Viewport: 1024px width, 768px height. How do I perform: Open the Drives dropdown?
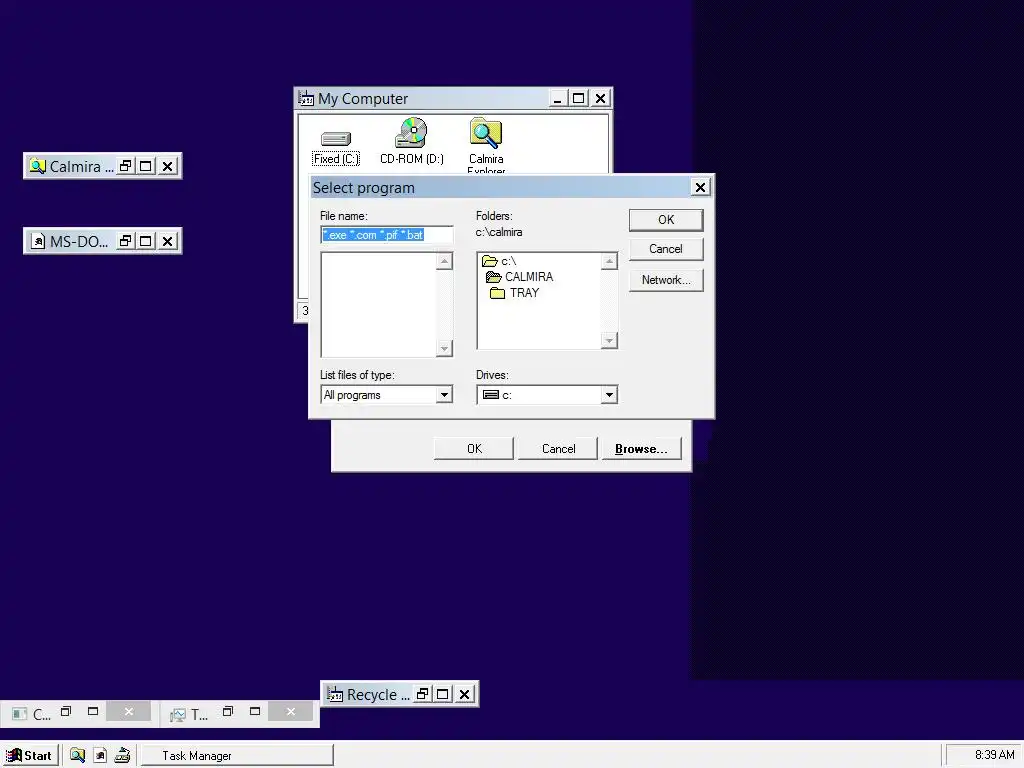(609, 394)
